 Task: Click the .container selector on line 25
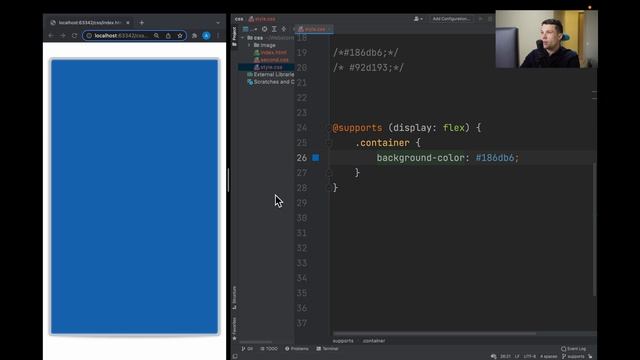(x=382, y=143)
